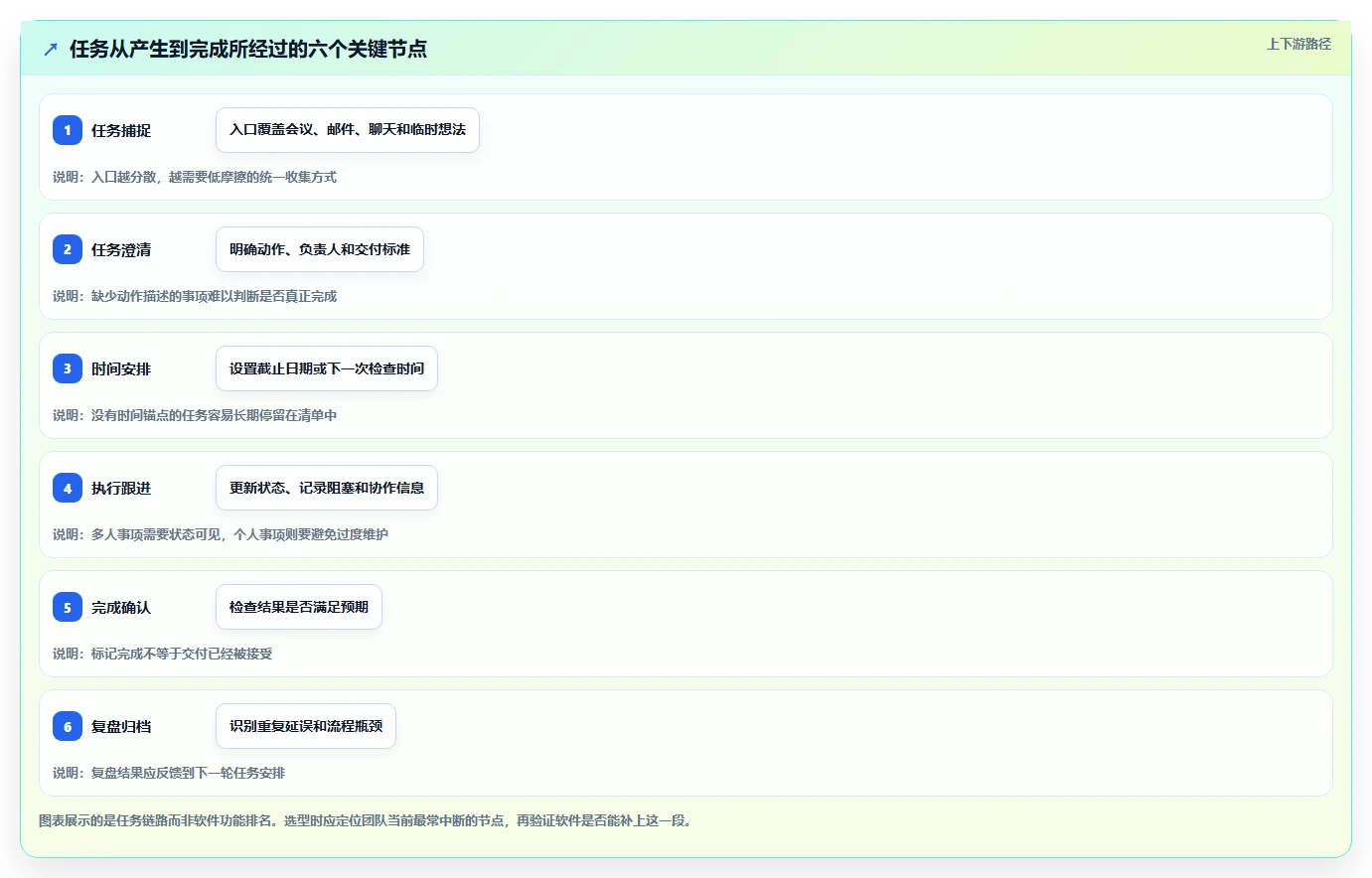Click the title 任务从产生到完成所经过的六个关键节点
The height and width of the screenshot is (878, 1372).
pos(248,49)
